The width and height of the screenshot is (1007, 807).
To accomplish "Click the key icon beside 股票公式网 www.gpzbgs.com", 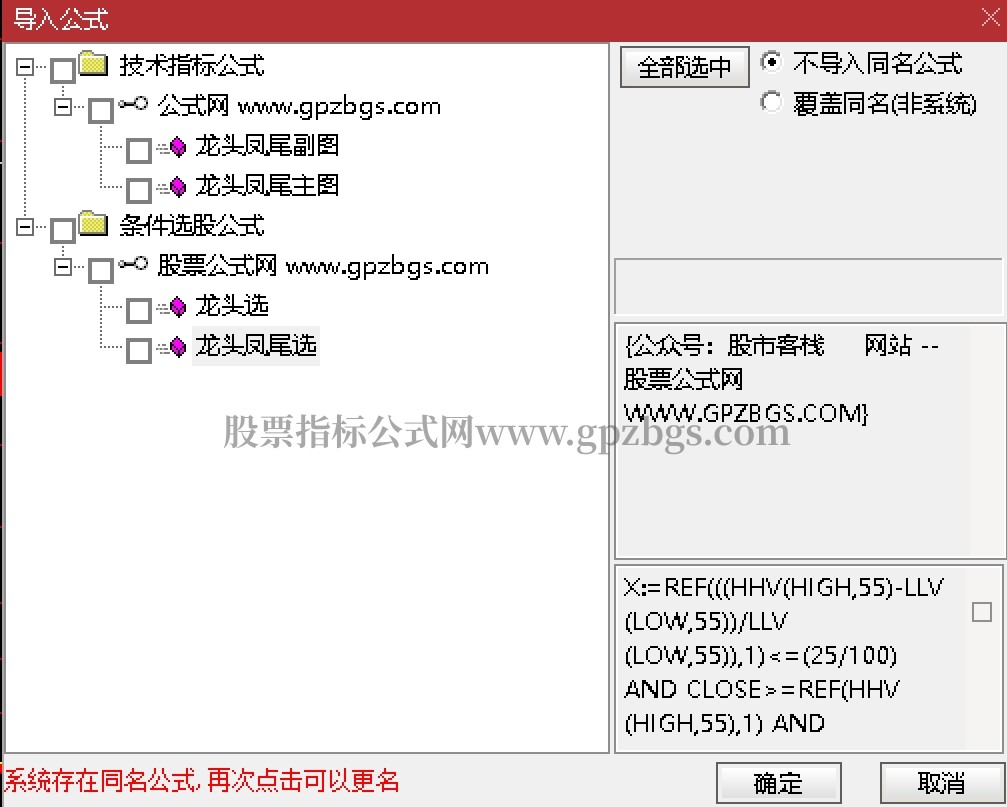I will [x=133, y=264].
